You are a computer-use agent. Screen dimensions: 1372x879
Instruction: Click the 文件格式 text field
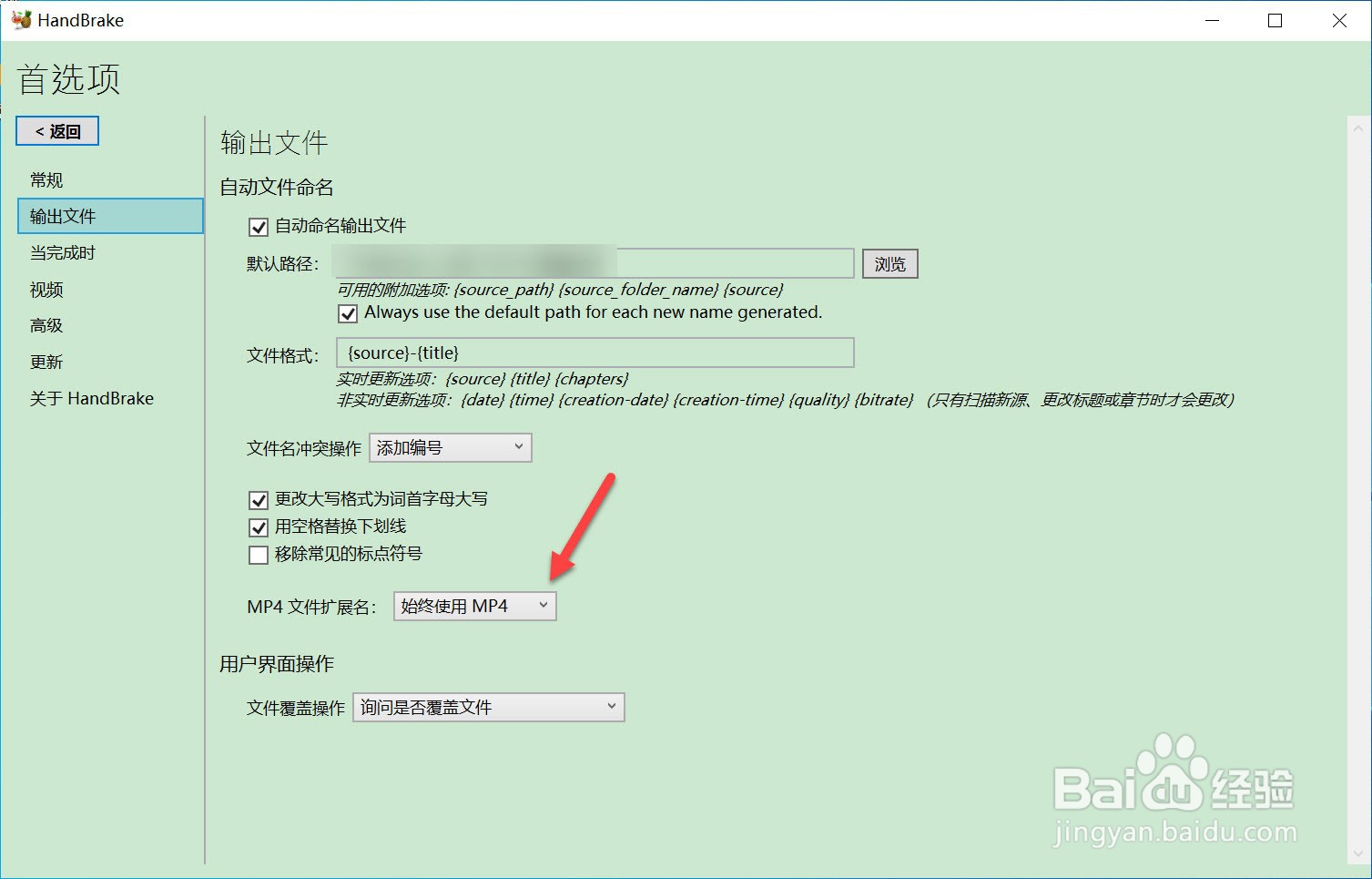coord(595,353)
